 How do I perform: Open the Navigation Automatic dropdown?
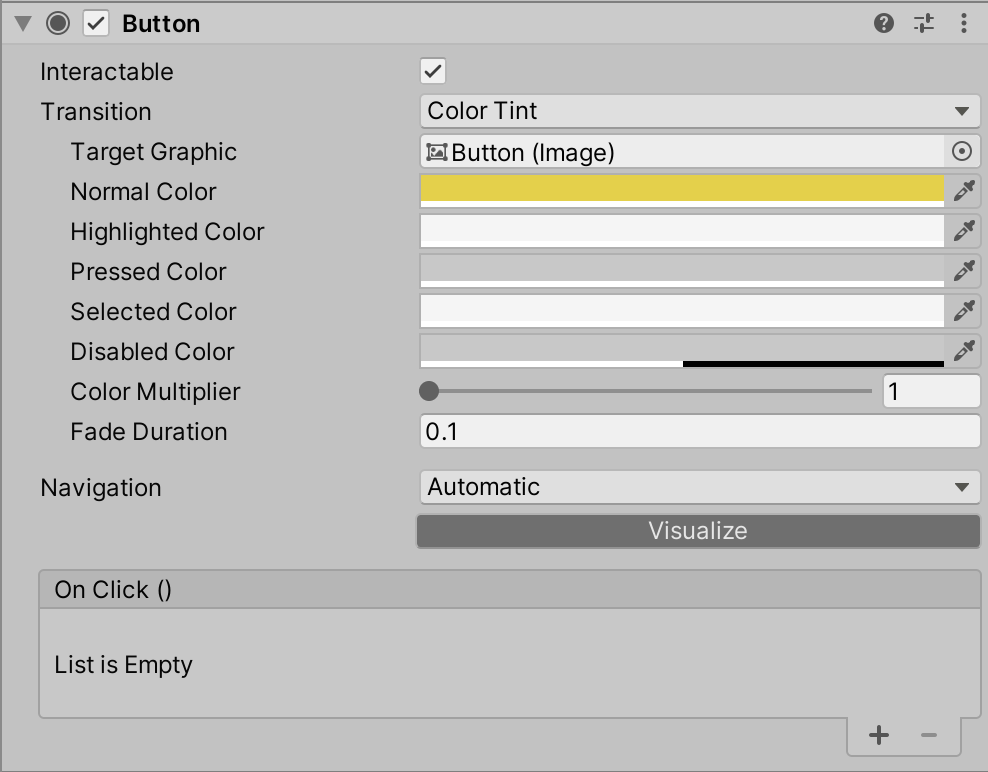pyautogui.click(x=699, y=487)
